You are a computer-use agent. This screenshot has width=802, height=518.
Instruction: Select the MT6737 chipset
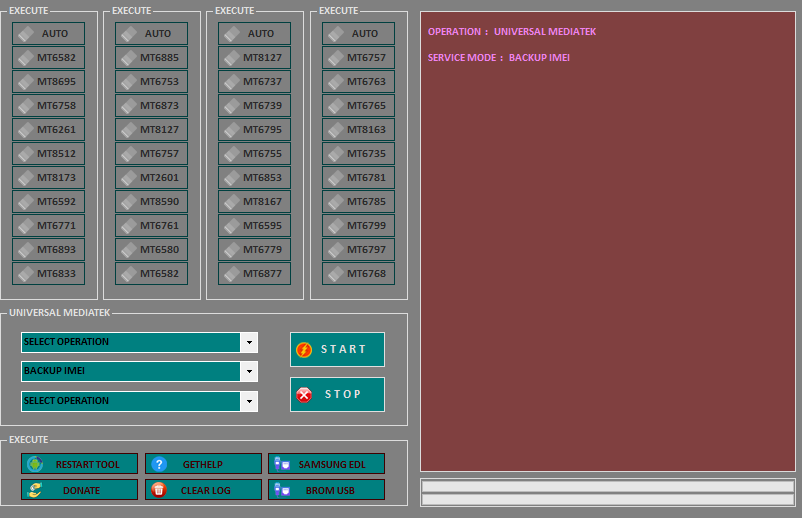pos(254,81)
